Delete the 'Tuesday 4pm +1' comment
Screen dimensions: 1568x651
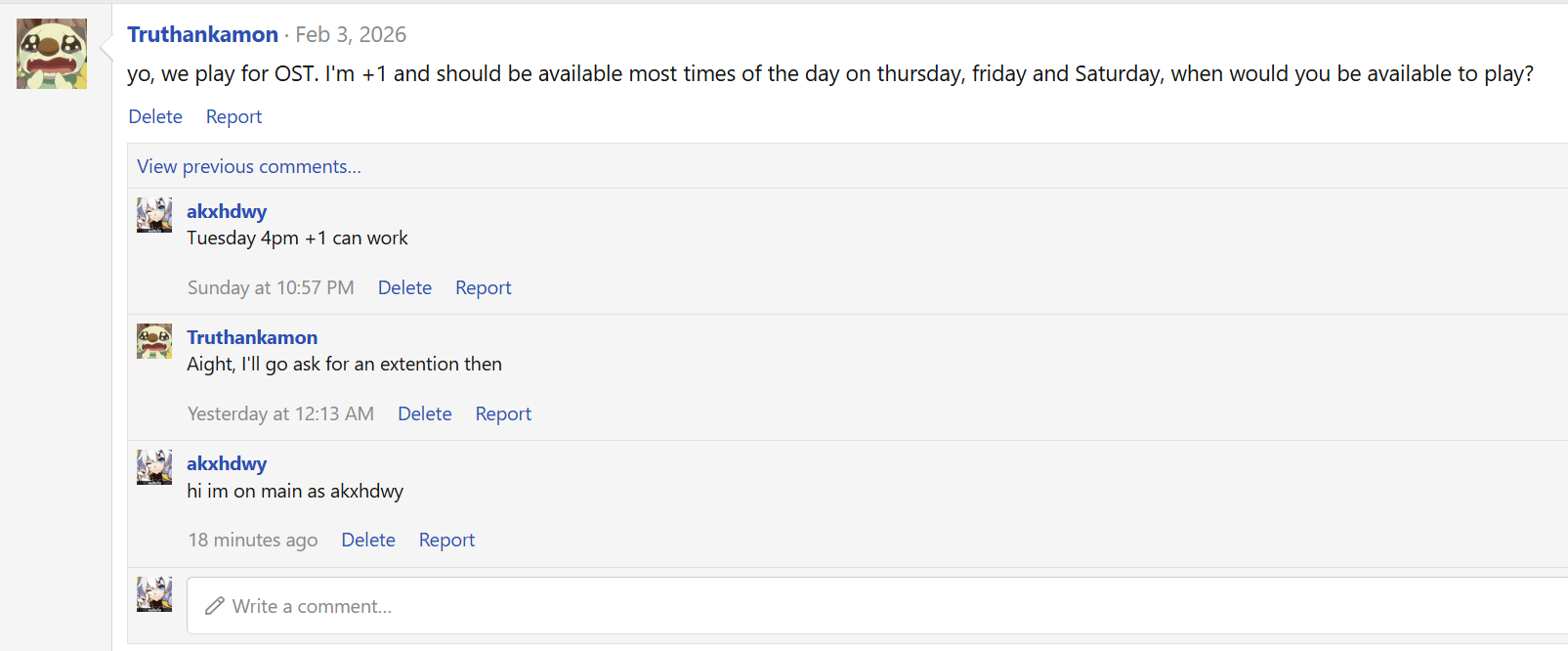click(404, 287)
